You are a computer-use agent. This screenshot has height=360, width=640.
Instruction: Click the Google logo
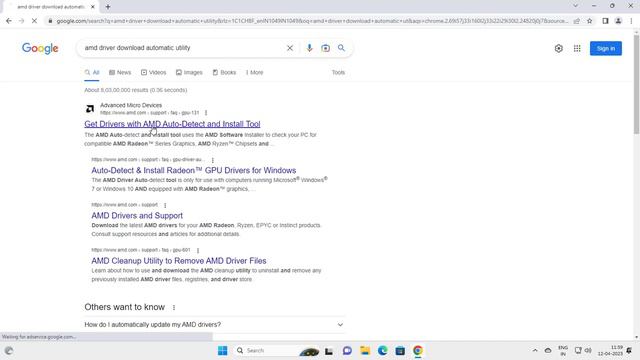tap(40, 48)
